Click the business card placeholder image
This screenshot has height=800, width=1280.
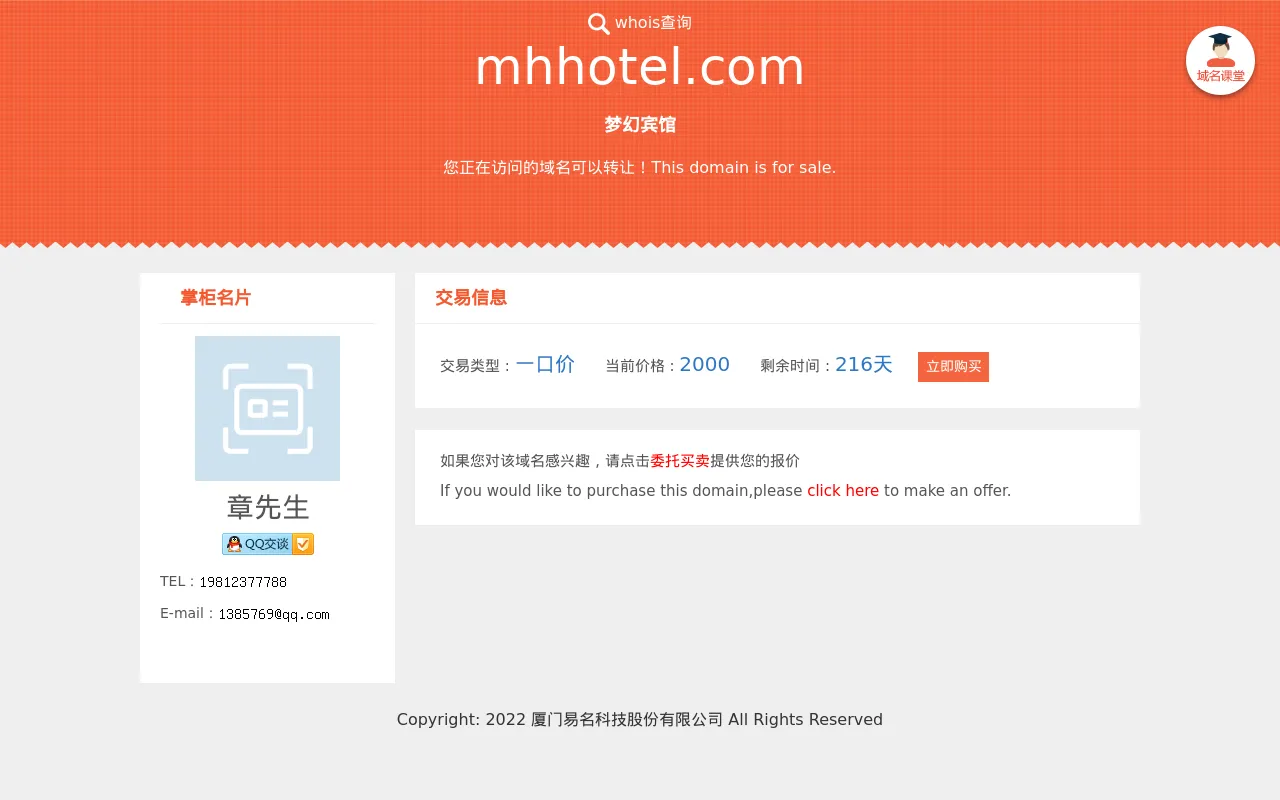point(267,408)
